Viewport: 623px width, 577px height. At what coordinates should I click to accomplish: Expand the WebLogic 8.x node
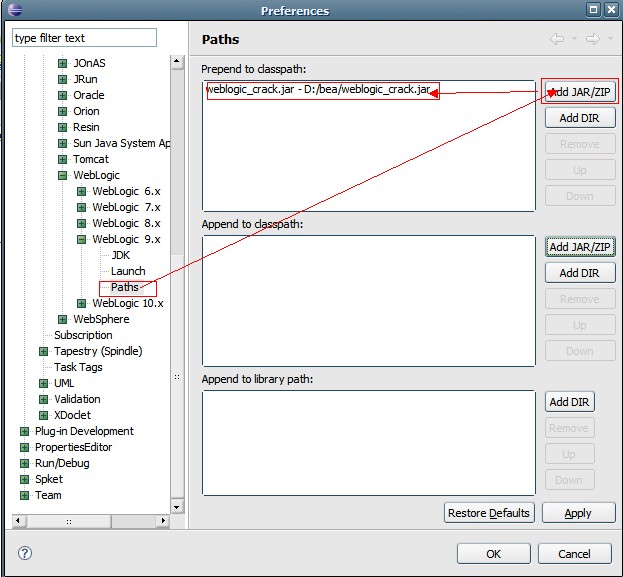(x=81, y=223)
